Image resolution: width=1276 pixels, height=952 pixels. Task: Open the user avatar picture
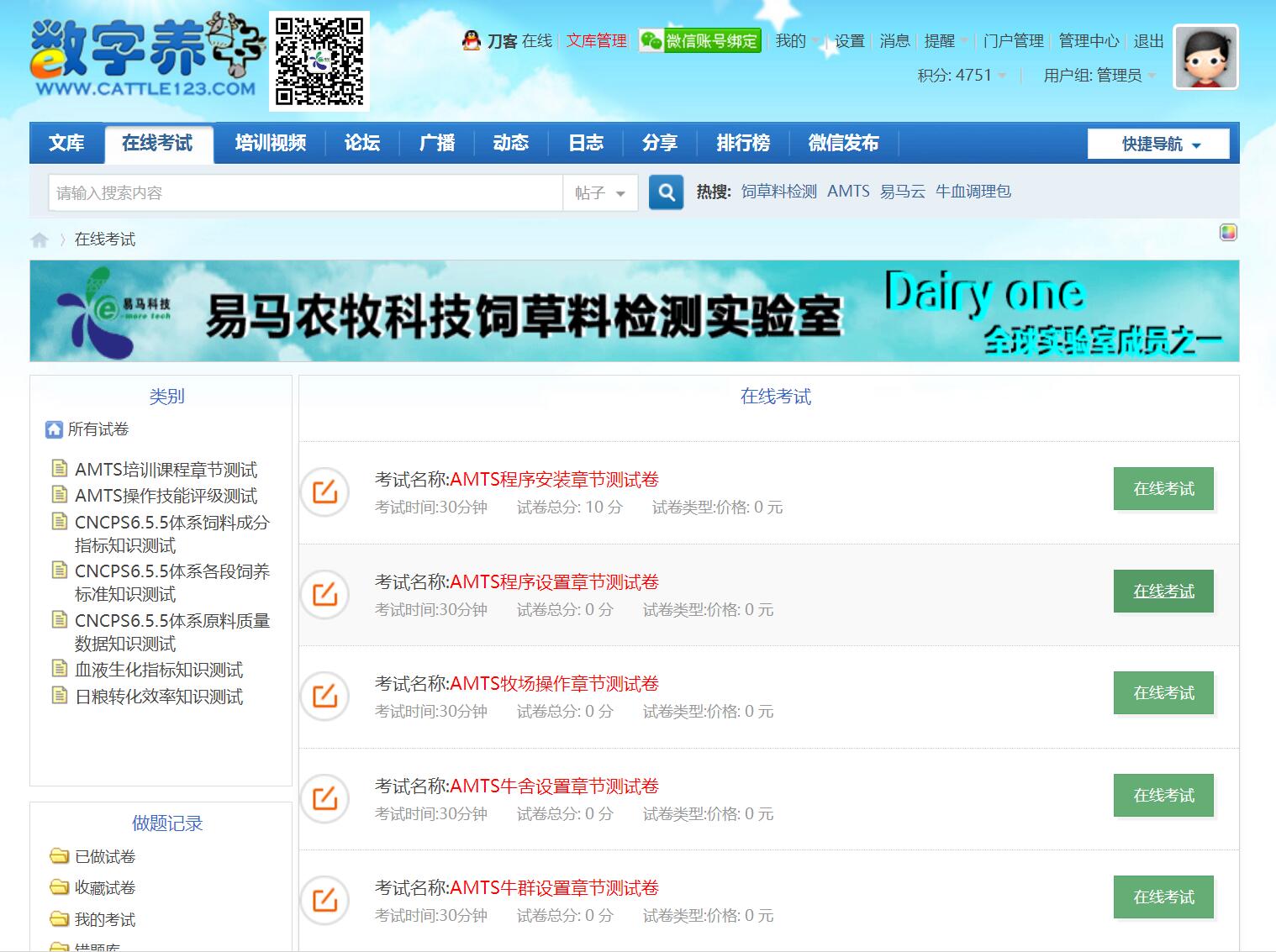1206,57
